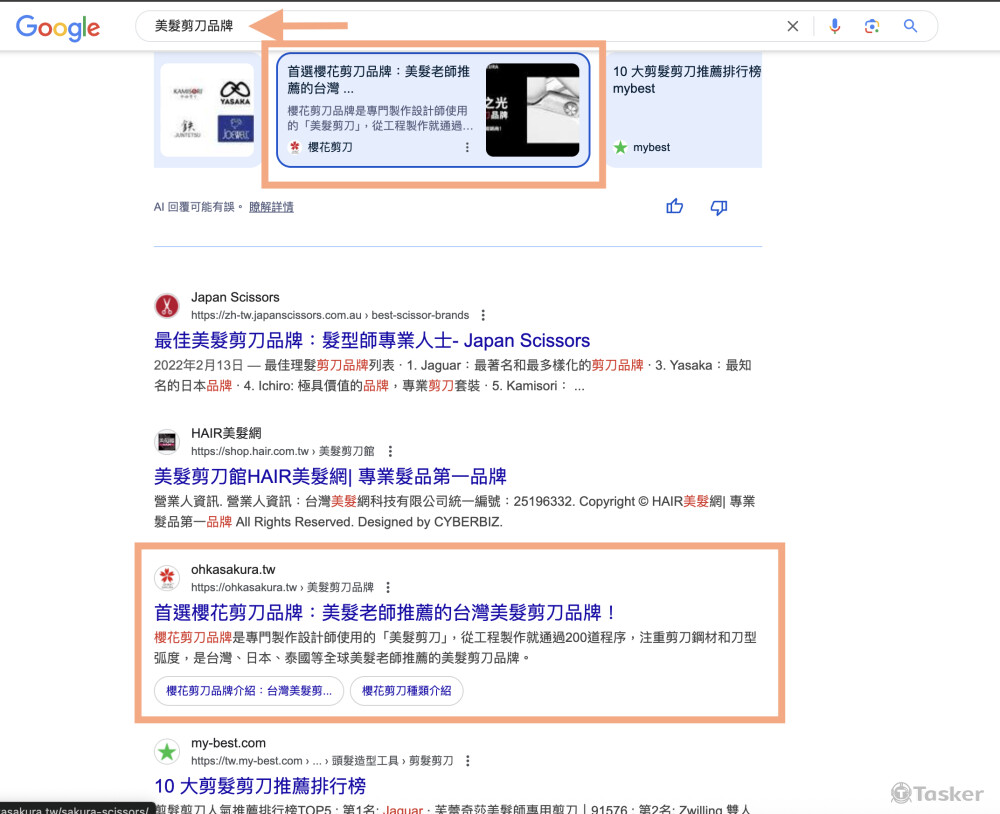Open more options on the 櫻花剪刀 card
This screenshot has width=1000, height=814.
point(467,147)
